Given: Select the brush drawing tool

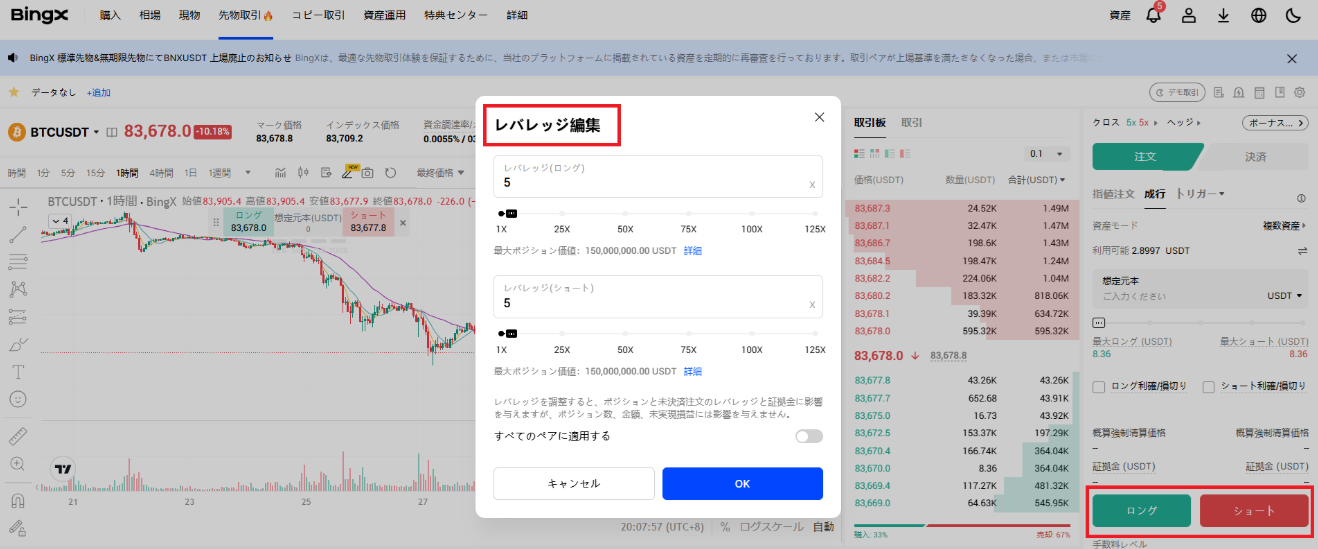Looking at the screenshot, I should tap(17, 344).
